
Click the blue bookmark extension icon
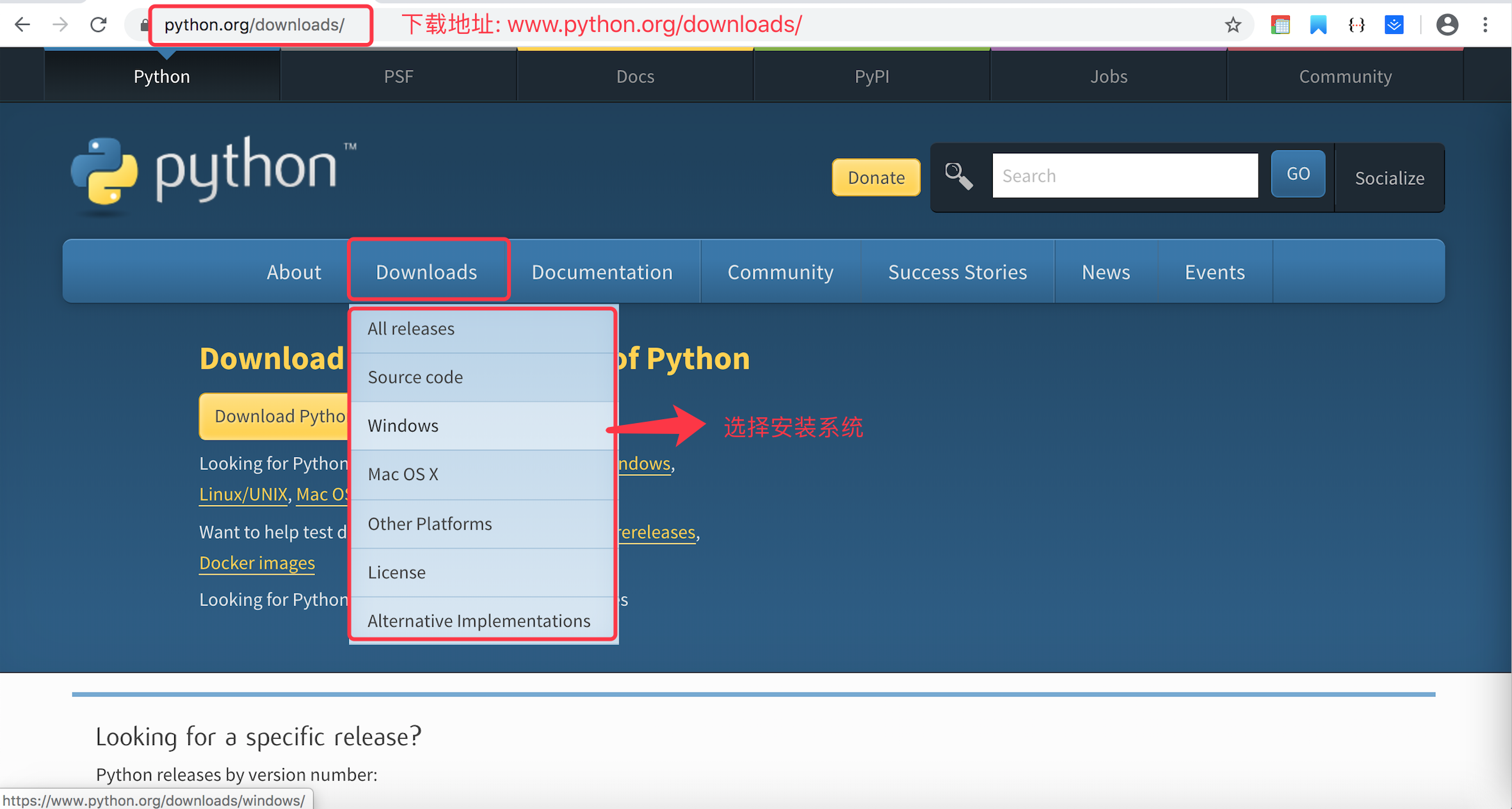(1318, 25)
